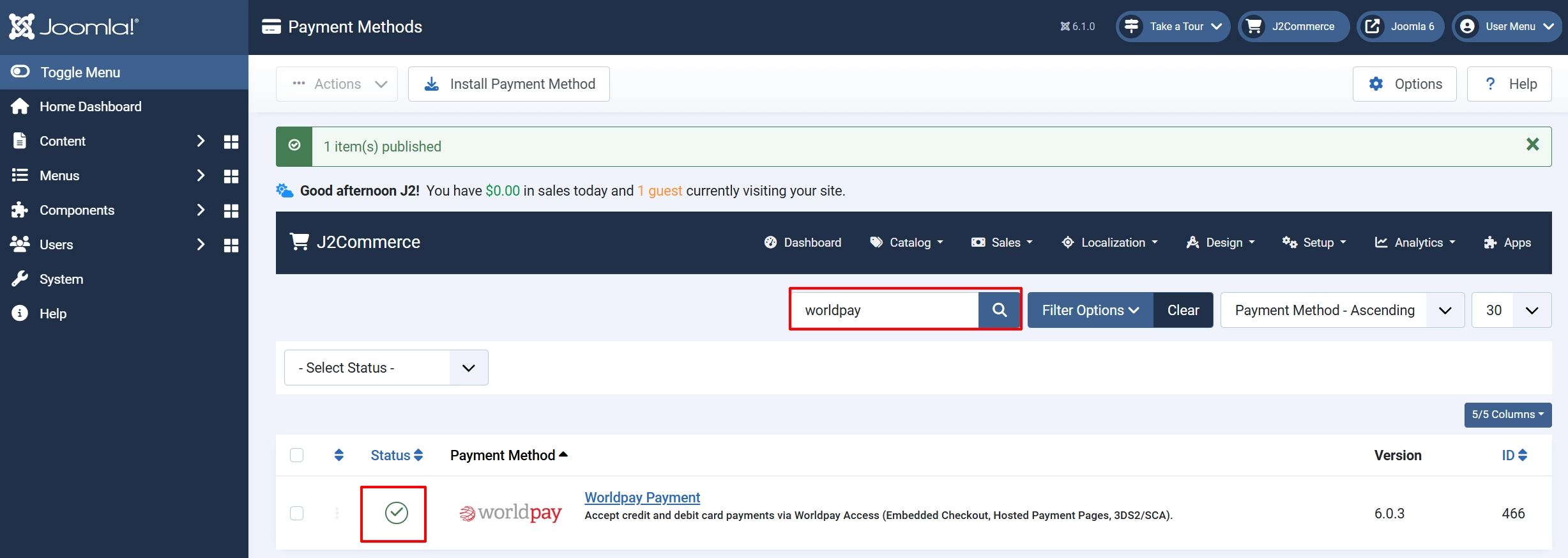Open Components dashboard grid icon
This screenshot has height=558, width=1568.
coord(231,210)
